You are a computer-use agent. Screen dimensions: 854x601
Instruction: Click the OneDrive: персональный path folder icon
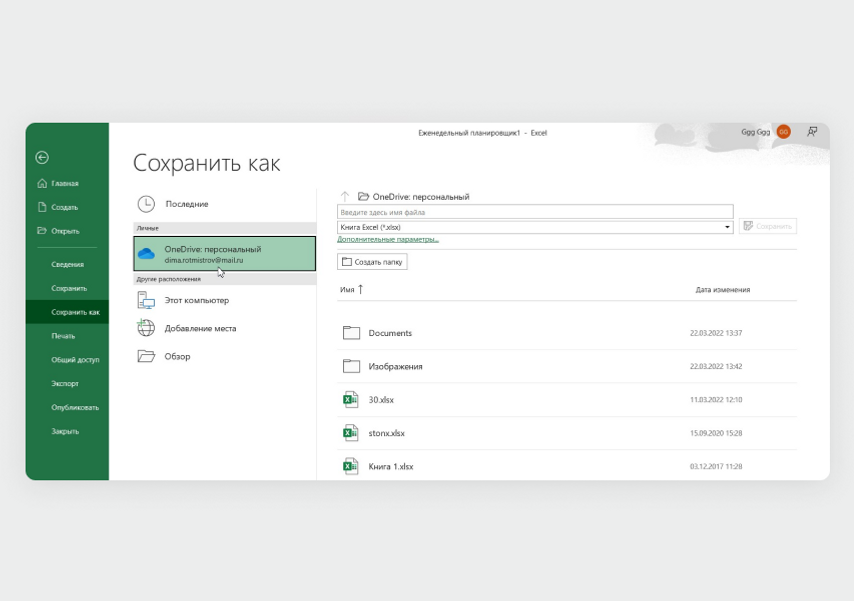363,196
